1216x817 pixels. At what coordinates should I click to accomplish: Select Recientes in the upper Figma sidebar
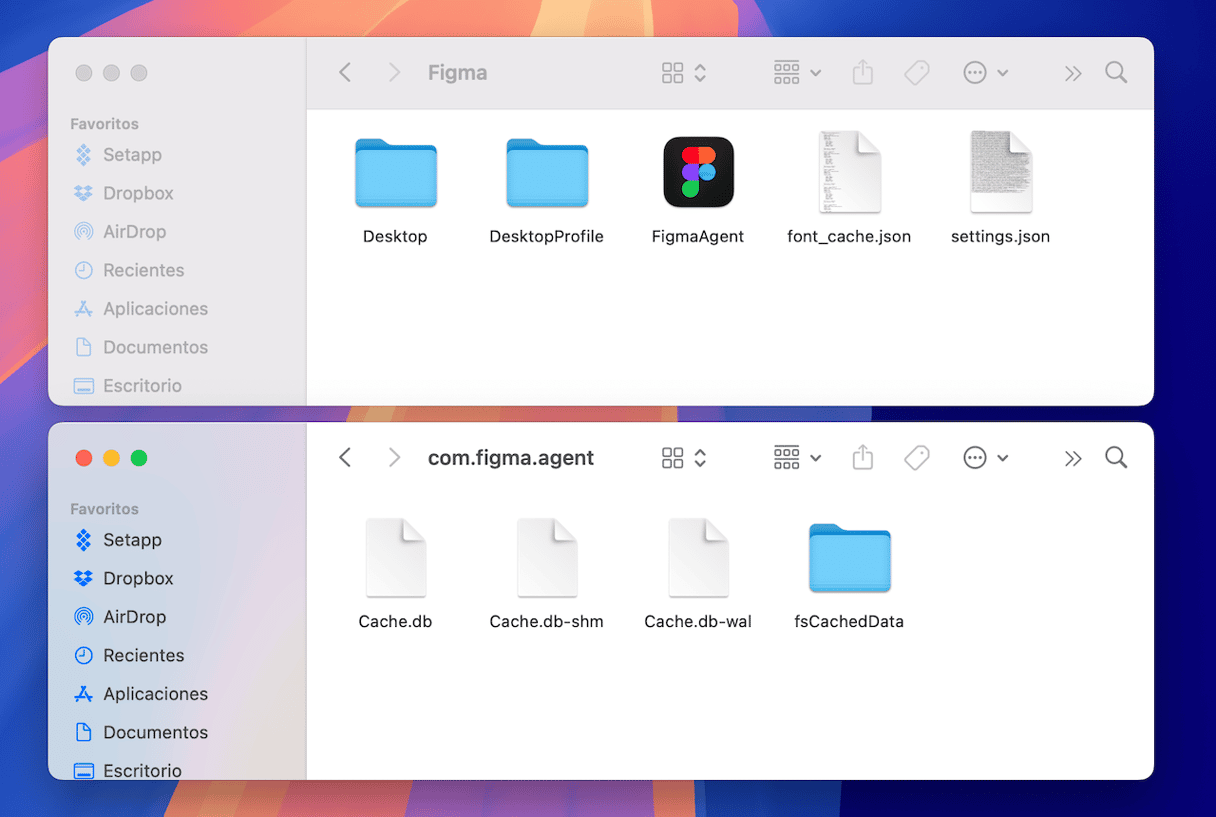[x=143, y=270]
